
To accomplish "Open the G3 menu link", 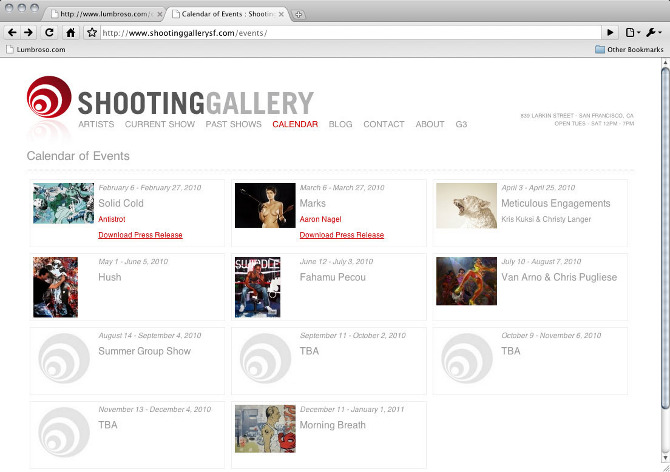I will point(461,124).
